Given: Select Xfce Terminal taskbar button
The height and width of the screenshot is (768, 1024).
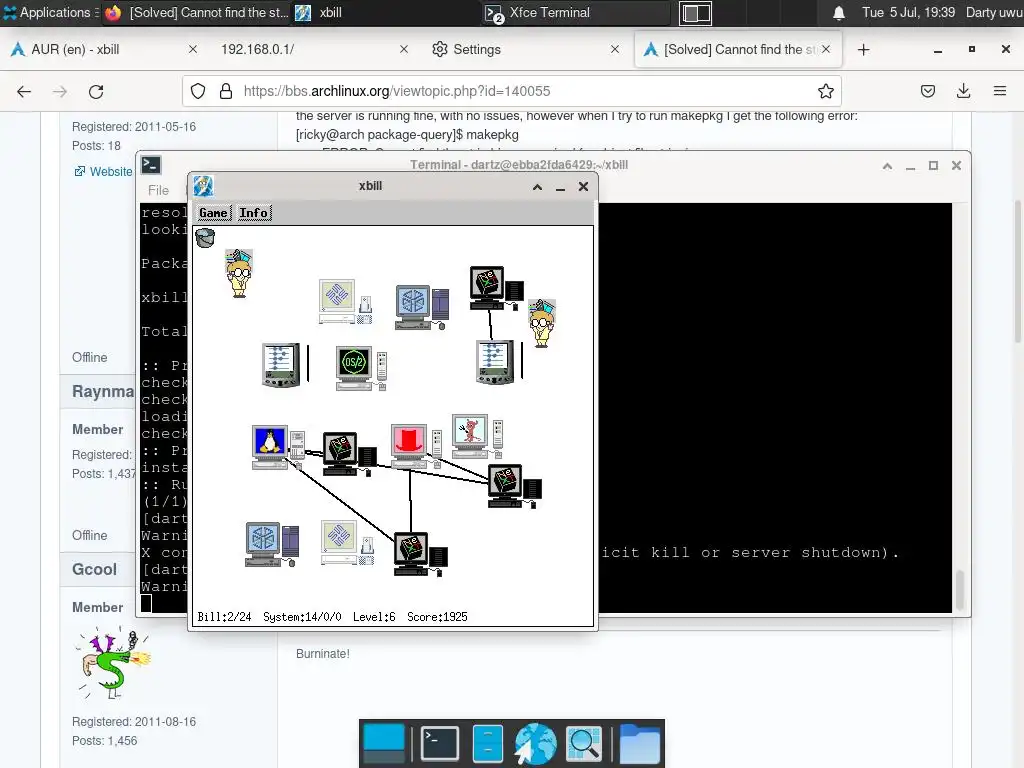Looking at the screenshot, I should pyautogui.click(x=576, y=12).
